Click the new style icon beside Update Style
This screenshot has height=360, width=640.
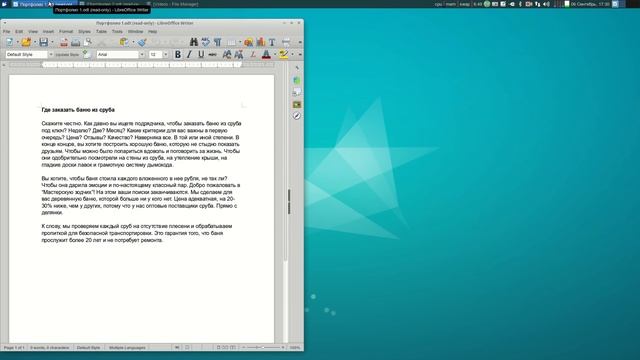click(x=86, y=54)
